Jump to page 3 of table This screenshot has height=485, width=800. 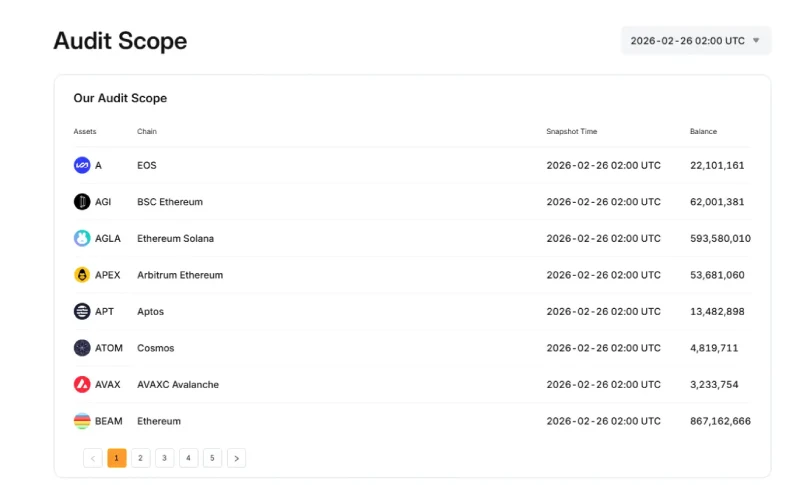click(165, 458)
